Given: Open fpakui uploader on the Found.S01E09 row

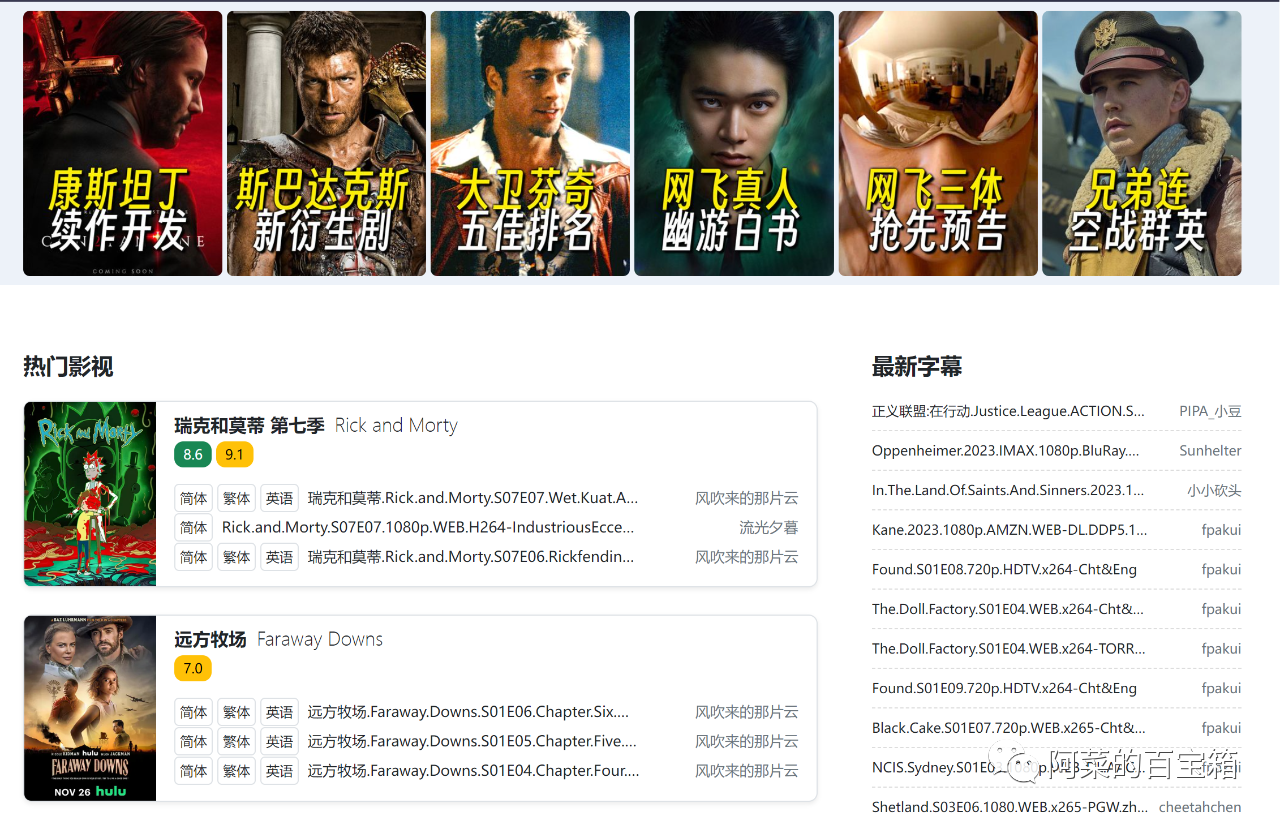Looking at the screenshot, I should point(1221,688).
